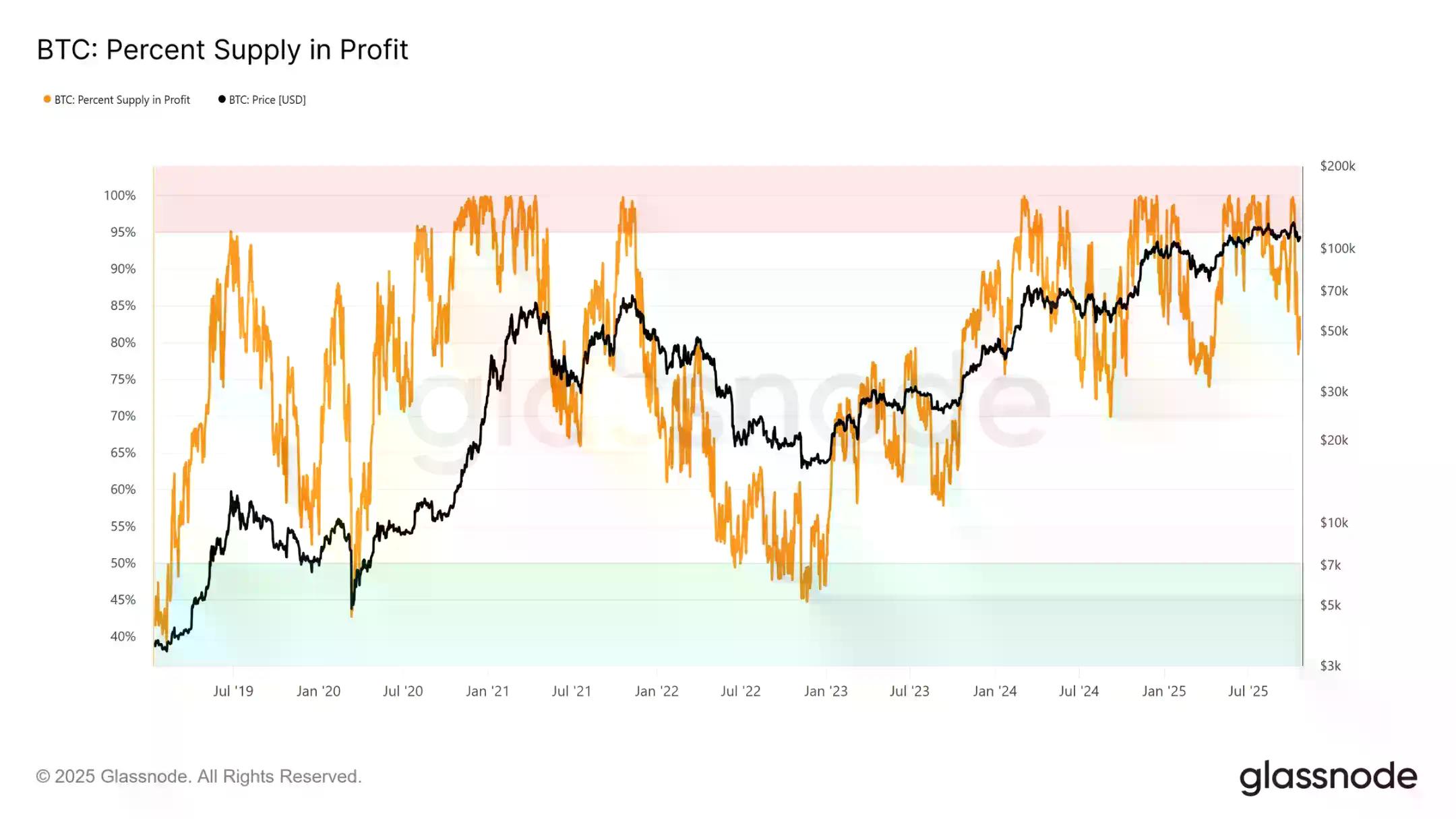Click the Glassnode copyright notice text
This screenshot has width=1456, height=819.
tap(199, 777)
